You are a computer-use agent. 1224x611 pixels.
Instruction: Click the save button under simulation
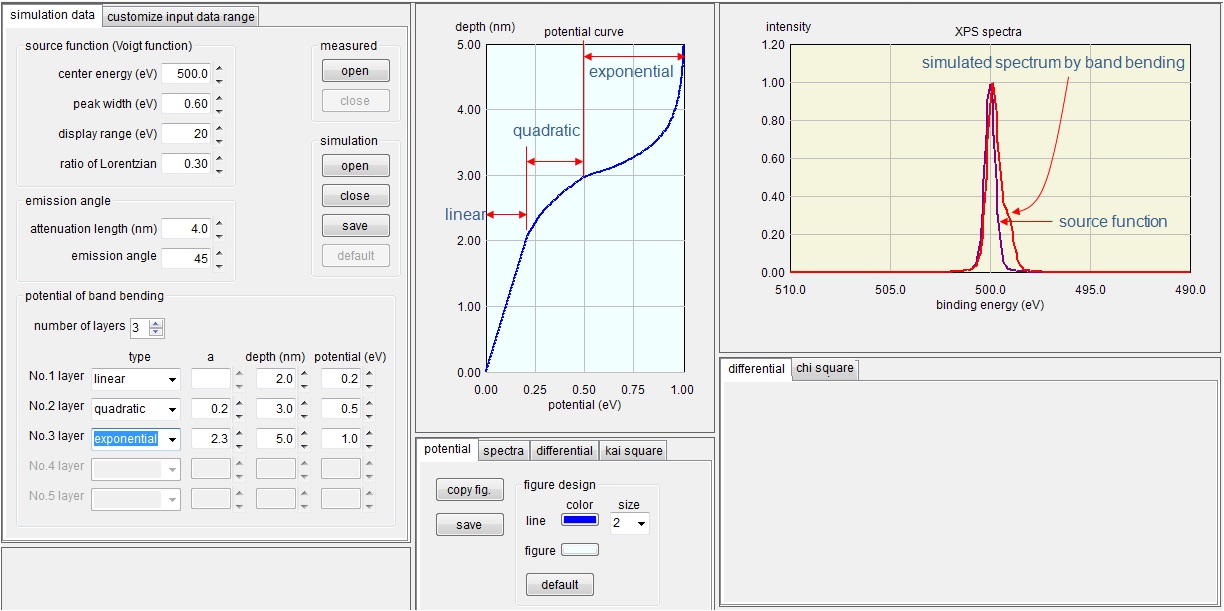[355, 225]
